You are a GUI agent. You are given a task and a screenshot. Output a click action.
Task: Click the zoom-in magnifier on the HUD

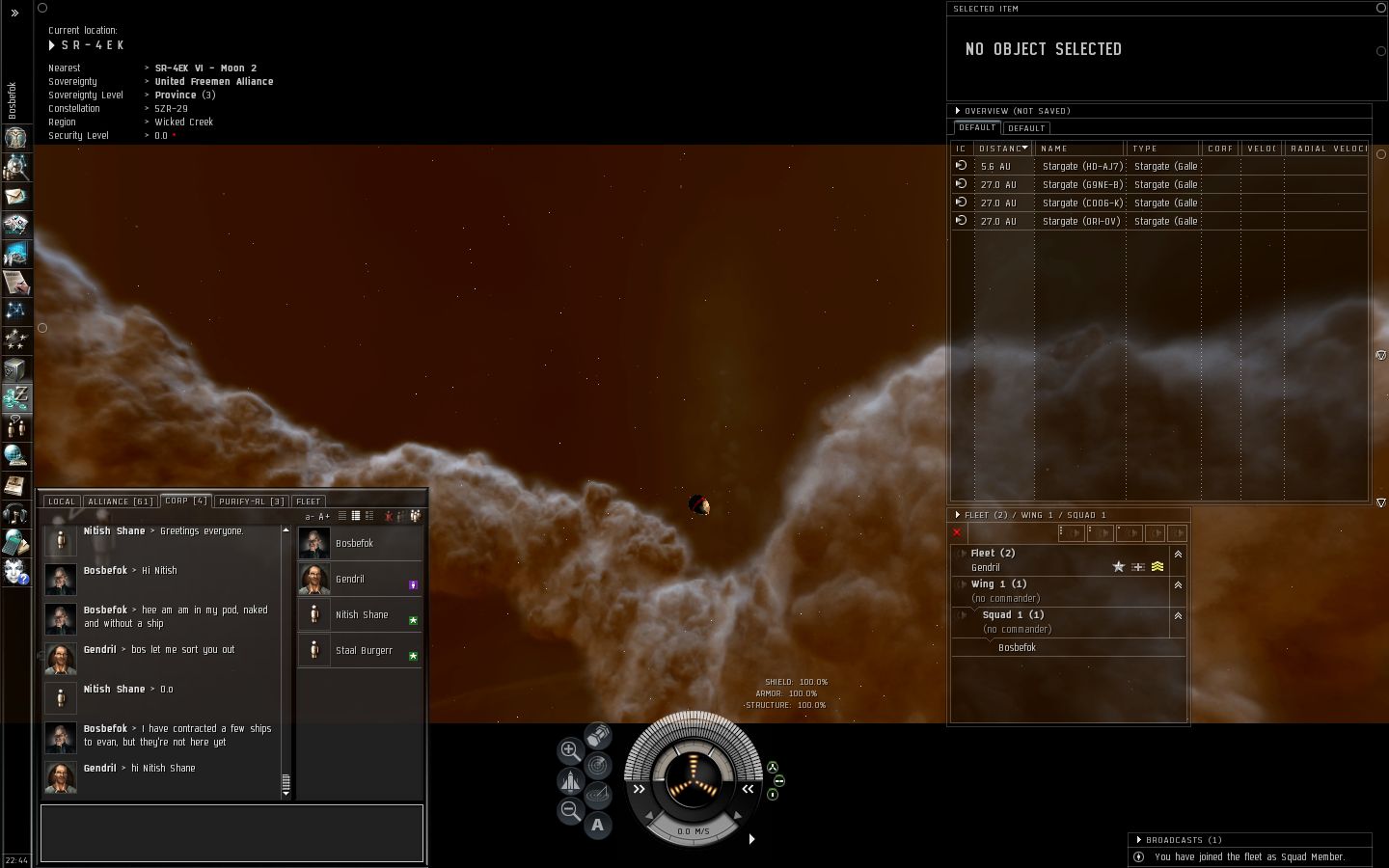coord(570,749)
